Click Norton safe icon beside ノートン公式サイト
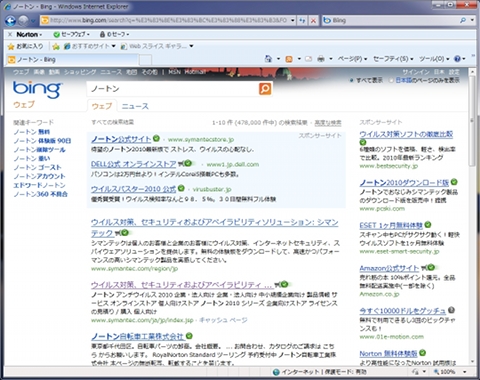The image size is (480, 380). coord(156,138)
